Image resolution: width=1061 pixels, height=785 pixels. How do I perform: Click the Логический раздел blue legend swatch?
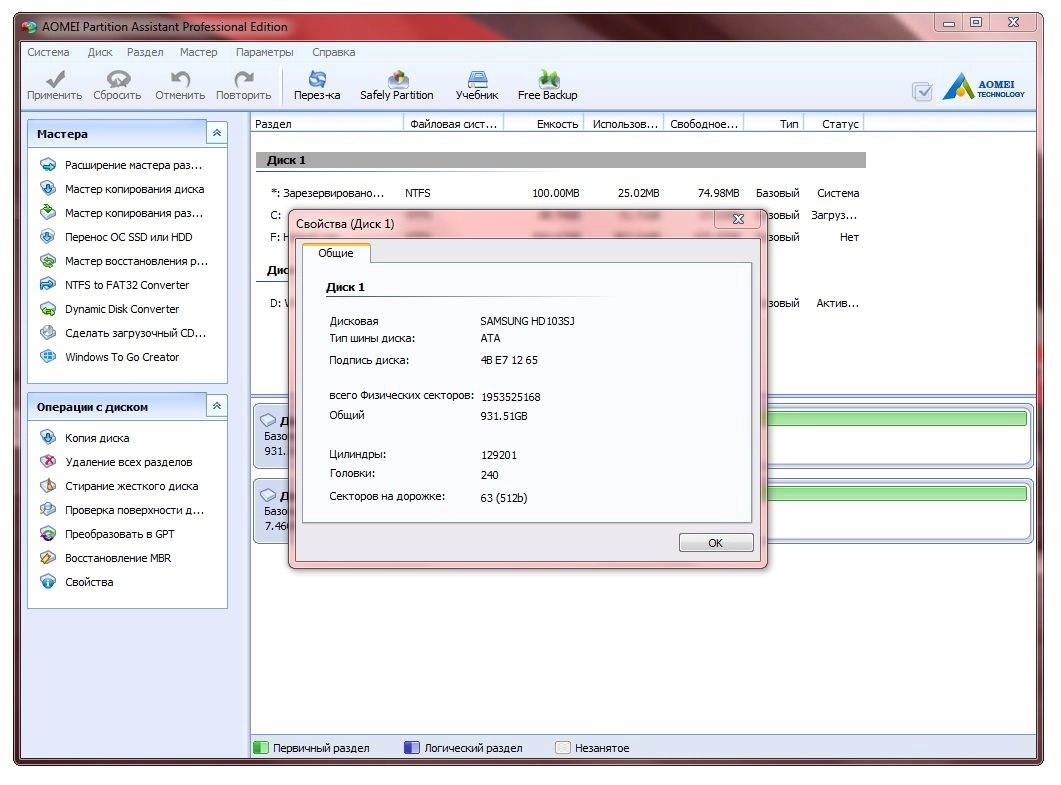(x=411, y=748)
